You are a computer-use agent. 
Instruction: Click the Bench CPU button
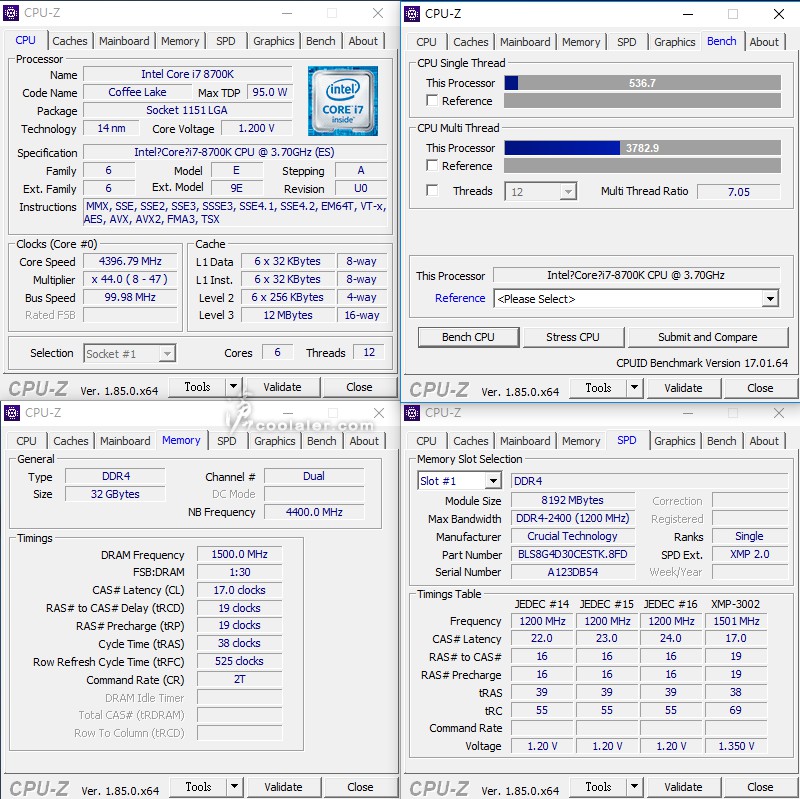pyautogui.click(x=468, y=337)
